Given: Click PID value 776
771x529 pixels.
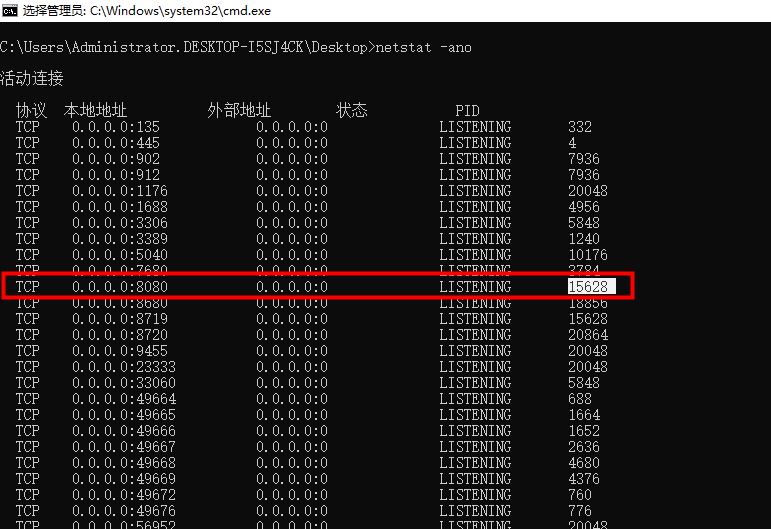Looking at the screenshot, I should coord(580,510).
